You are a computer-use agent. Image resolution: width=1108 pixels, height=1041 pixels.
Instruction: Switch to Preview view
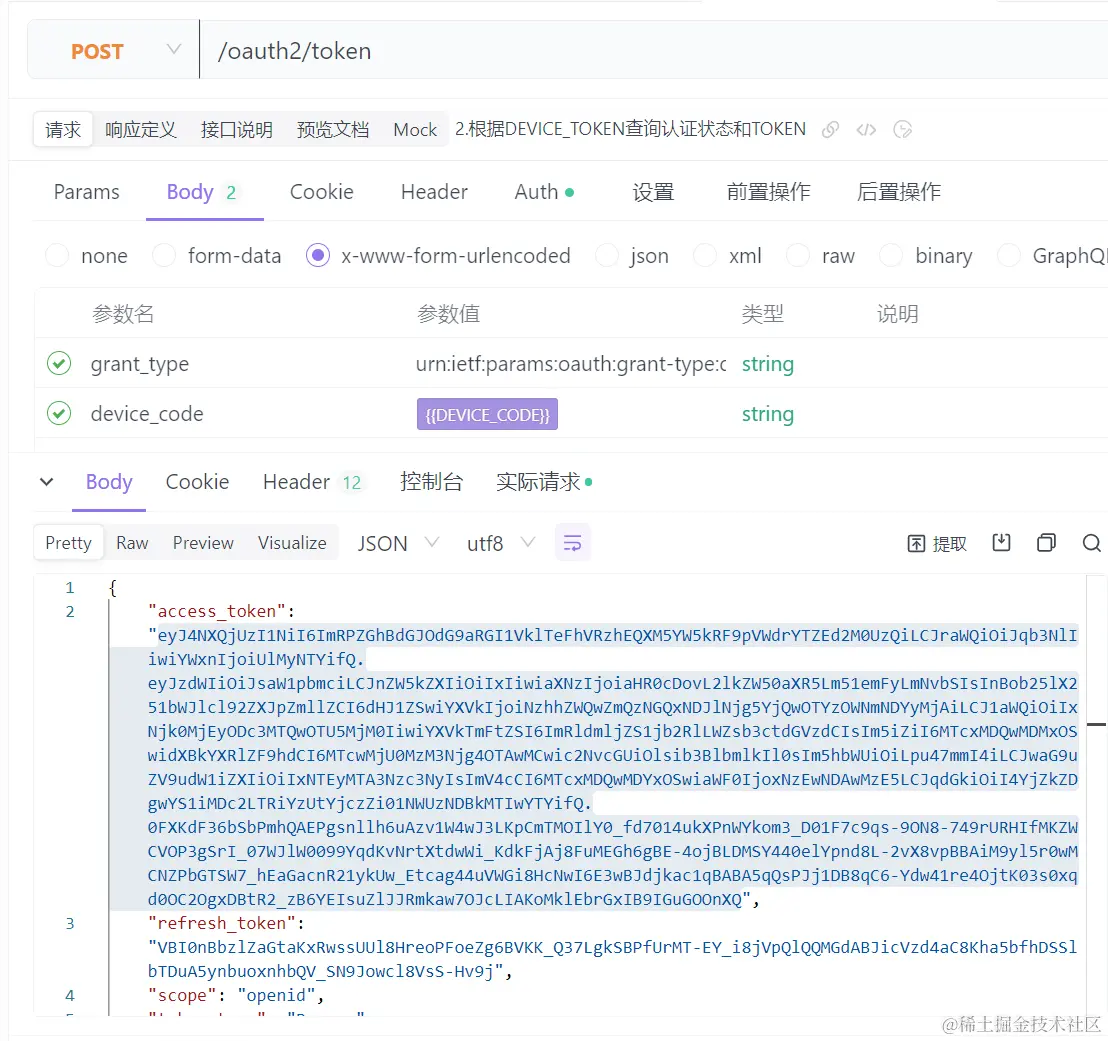[203, 543]
